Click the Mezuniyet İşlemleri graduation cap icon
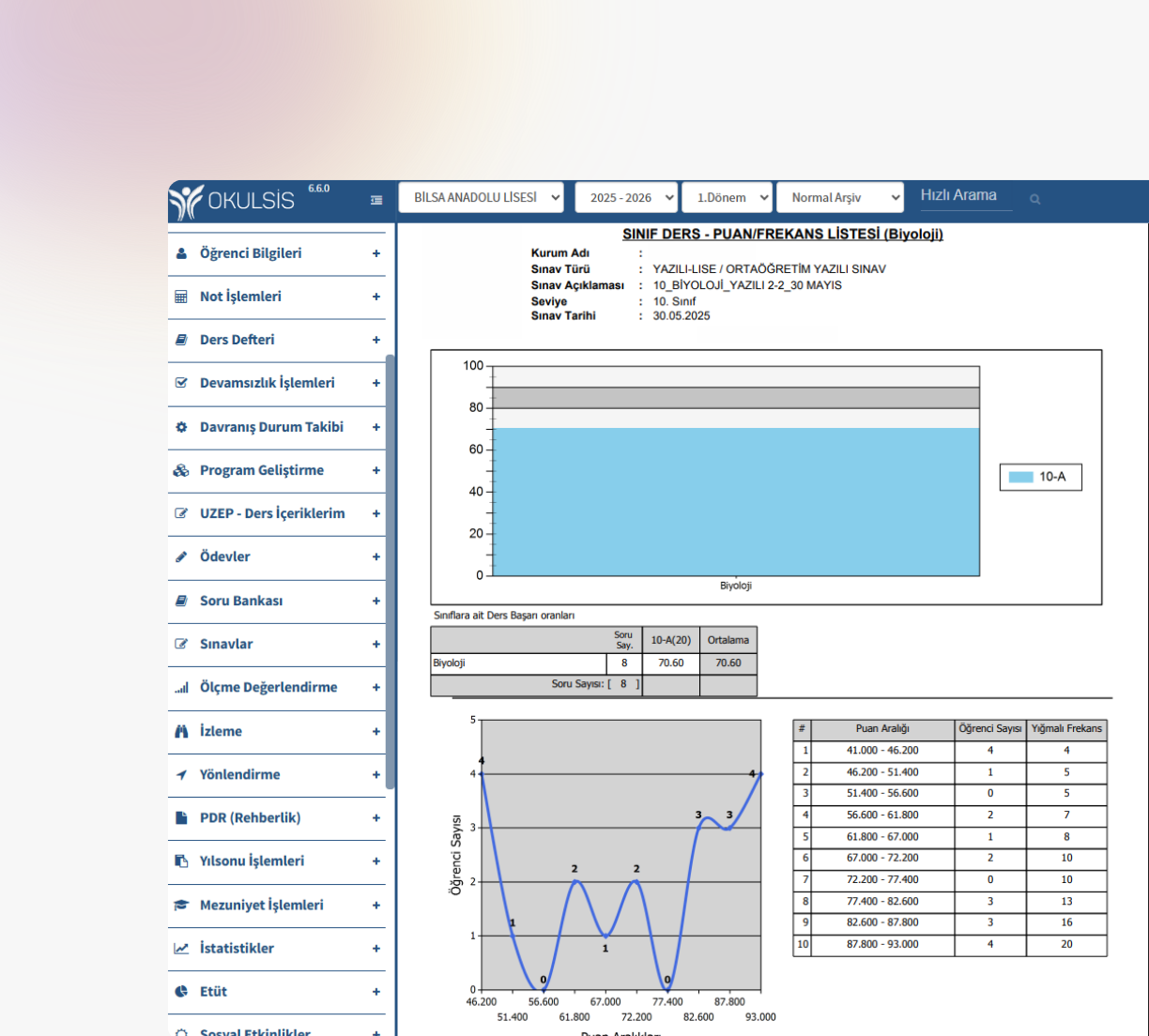The height and width of the screenshot is (1036, 1149). click(x=181, y=906)
